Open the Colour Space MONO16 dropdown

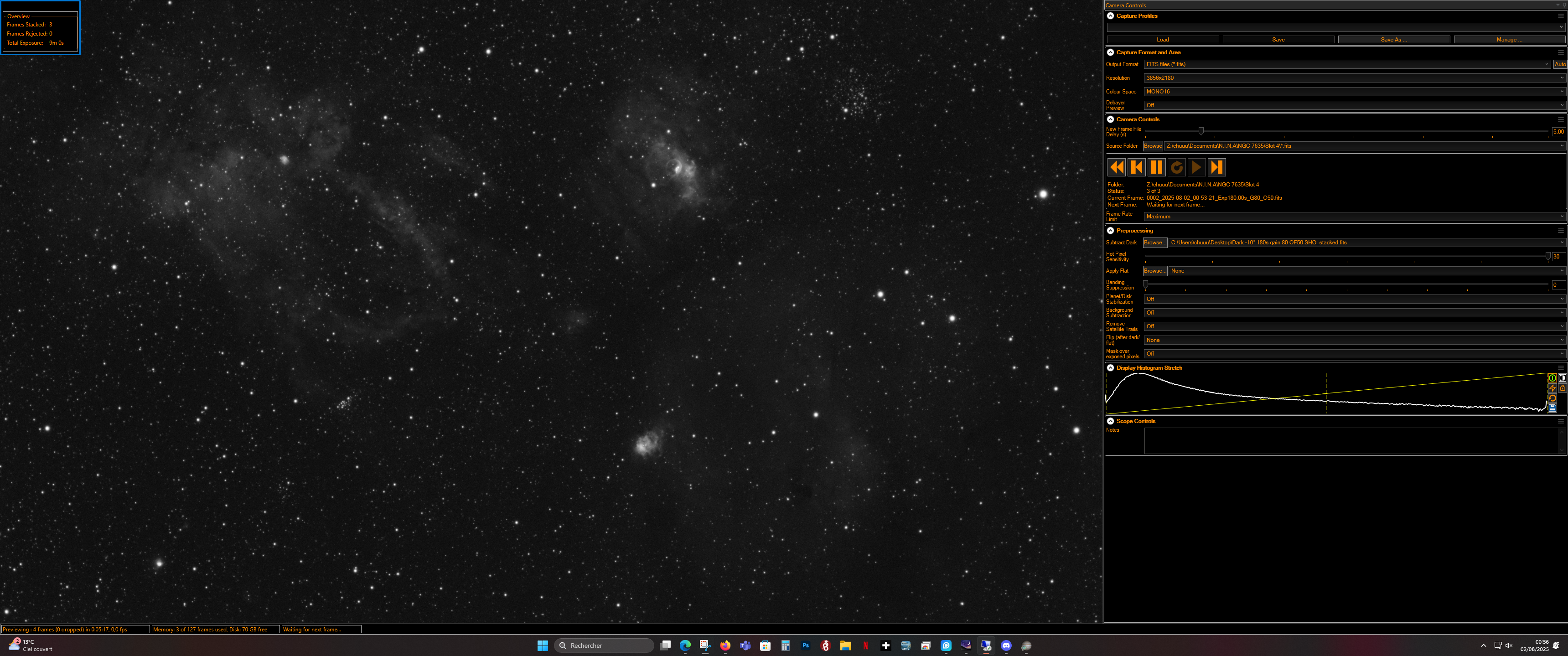[1354, 91]
